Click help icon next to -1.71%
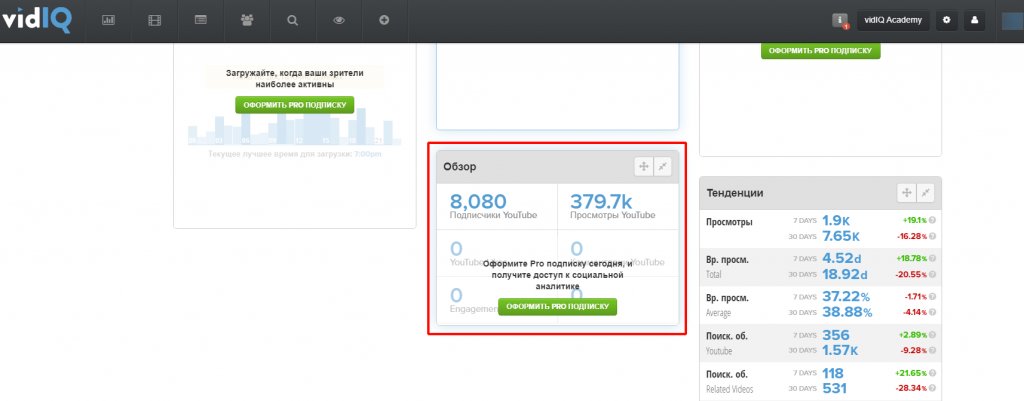The width and height of the screenshot is (1024, 401). click(933, 297)
